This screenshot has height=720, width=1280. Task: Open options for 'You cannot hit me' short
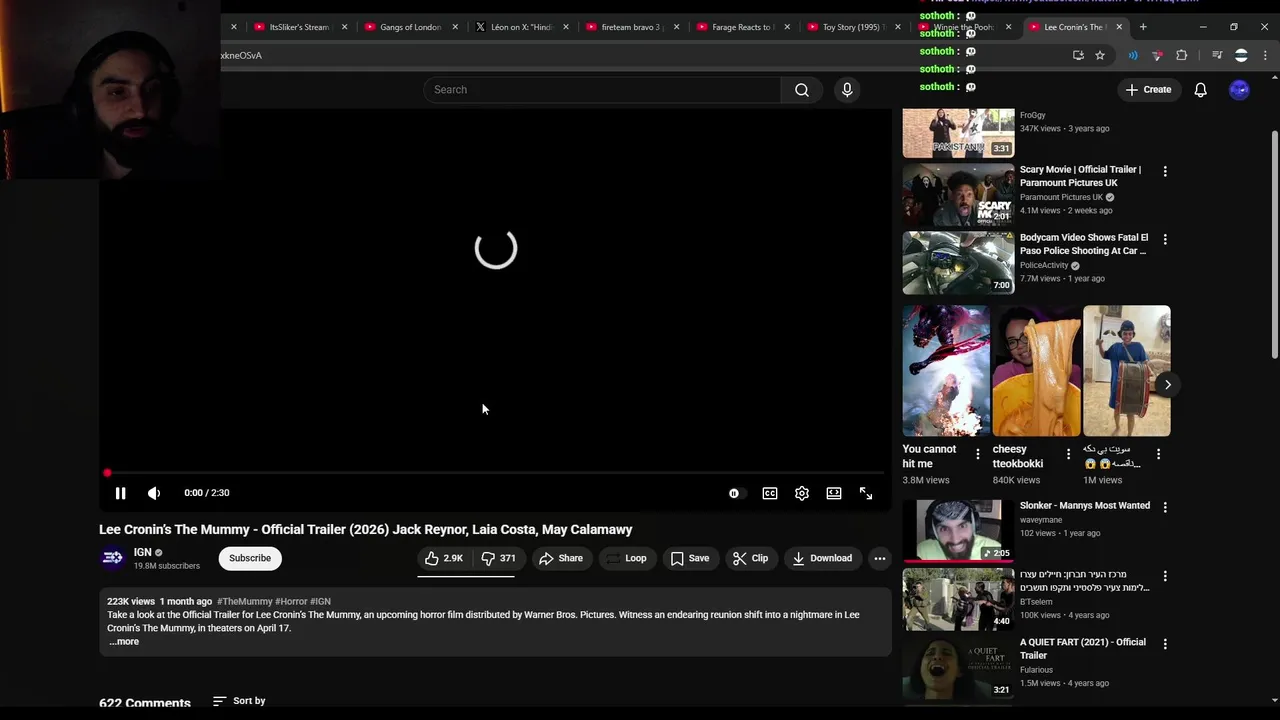[x=978, y=454]
